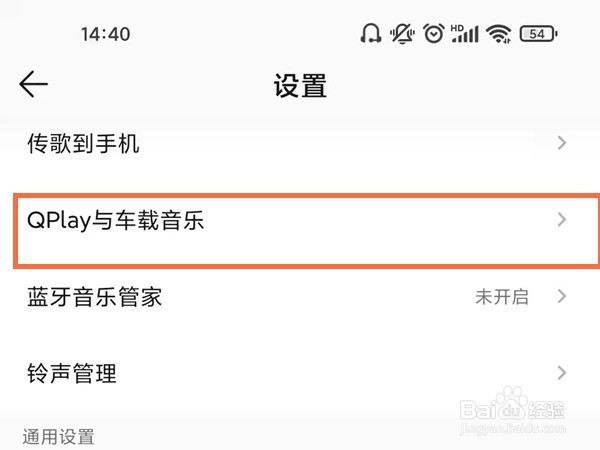Tap the HD signal strength icon
The image size is (600, 450).
(465, 34)
